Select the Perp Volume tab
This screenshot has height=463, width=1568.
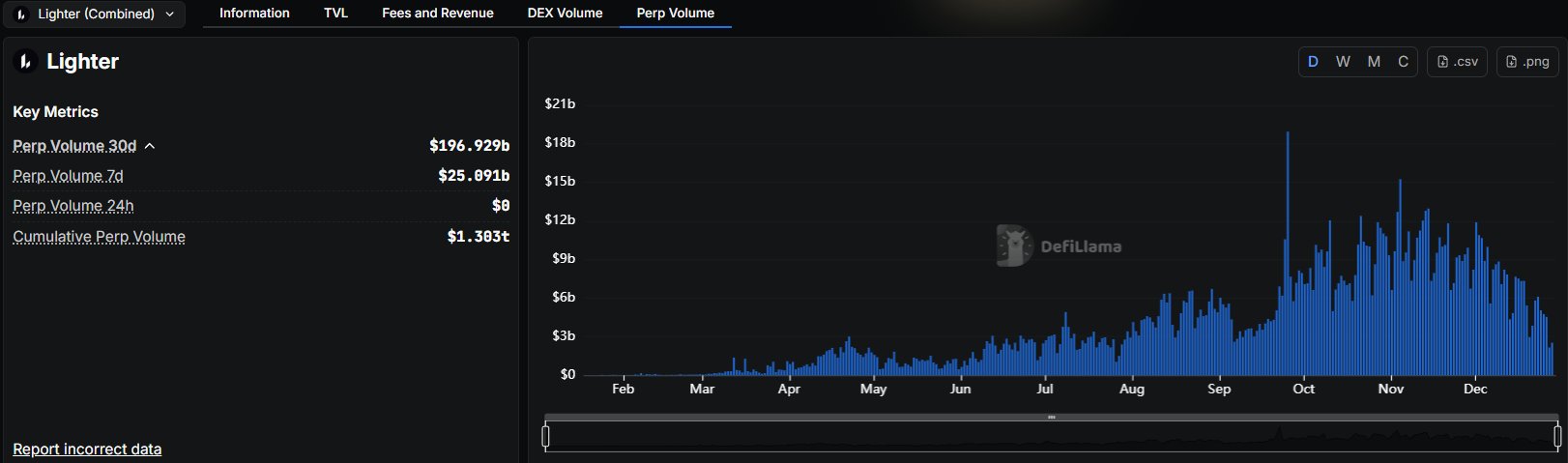pyautogui.click(x=675, y=13)
